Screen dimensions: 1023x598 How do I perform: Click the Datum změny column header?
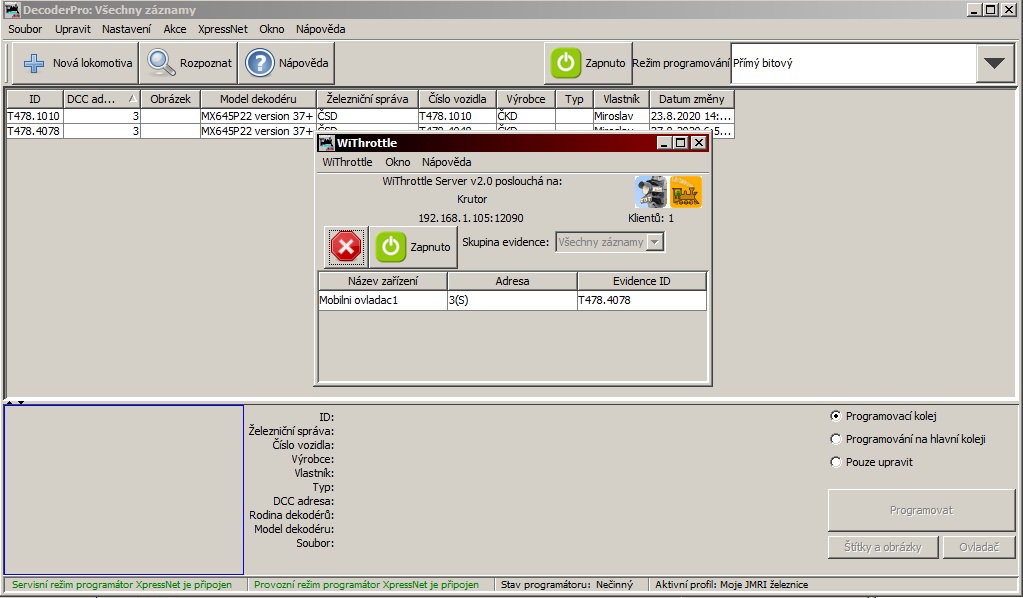pyautogui.click(x=692, y=99)
